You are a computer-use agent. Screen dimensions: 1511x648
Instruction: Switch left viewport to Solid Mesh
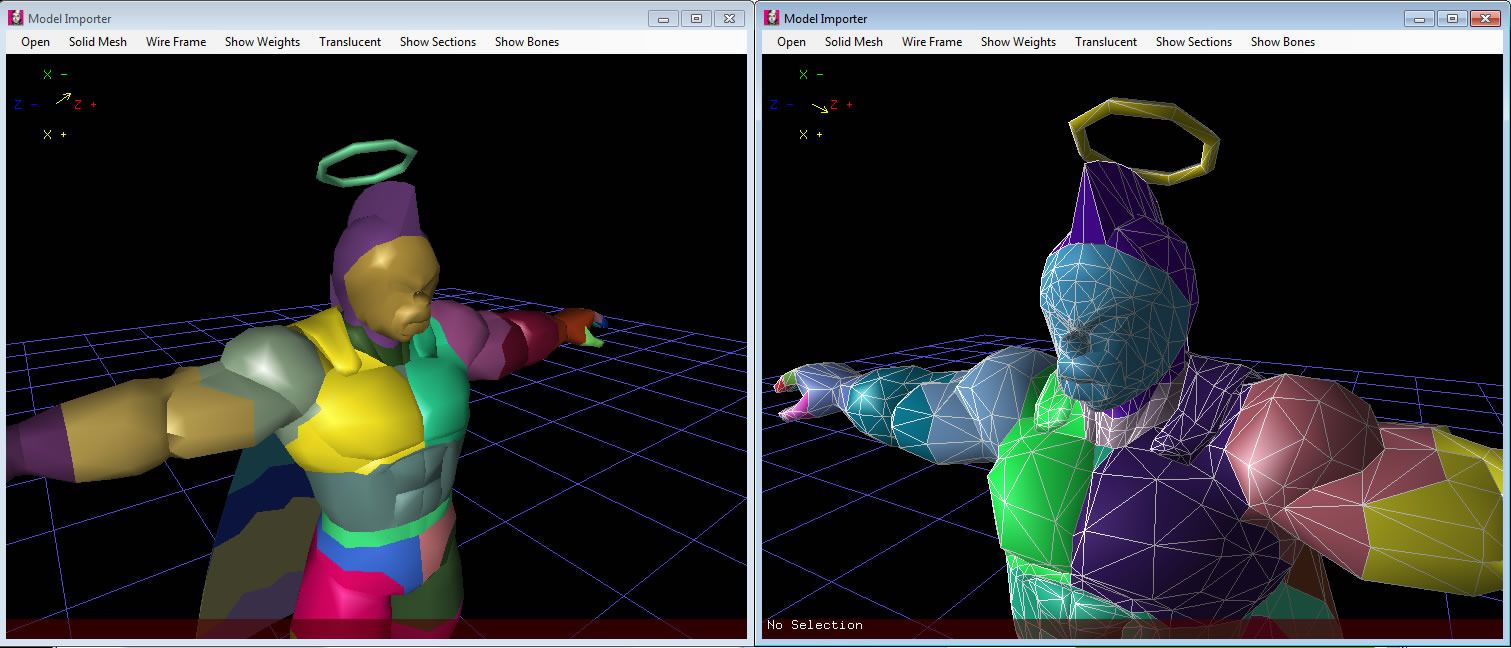(97, 42)
